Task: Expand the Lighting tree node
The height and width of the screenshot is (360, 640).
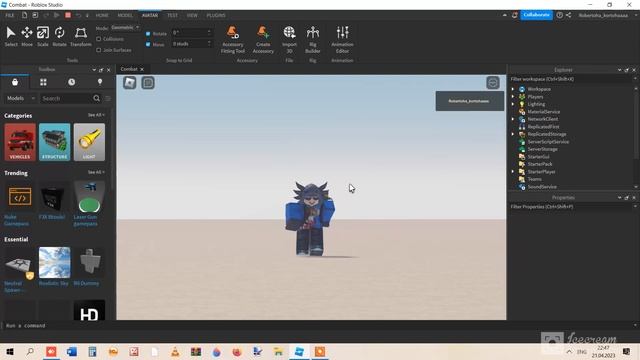Action: [513, 104]
